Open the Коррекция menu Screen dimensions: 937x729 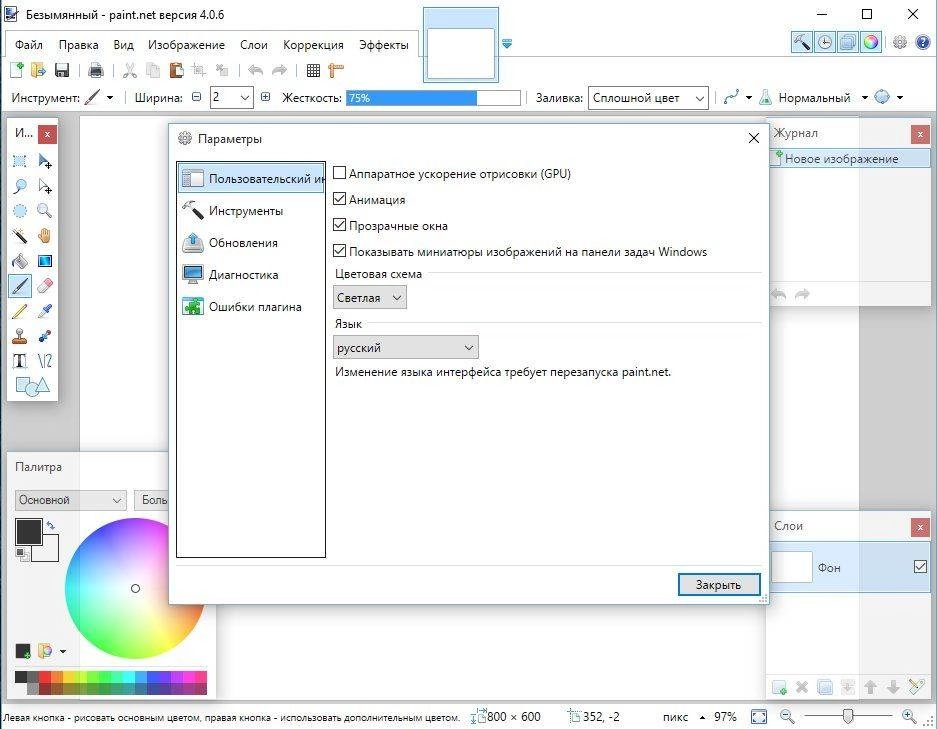tap(313, 45)
